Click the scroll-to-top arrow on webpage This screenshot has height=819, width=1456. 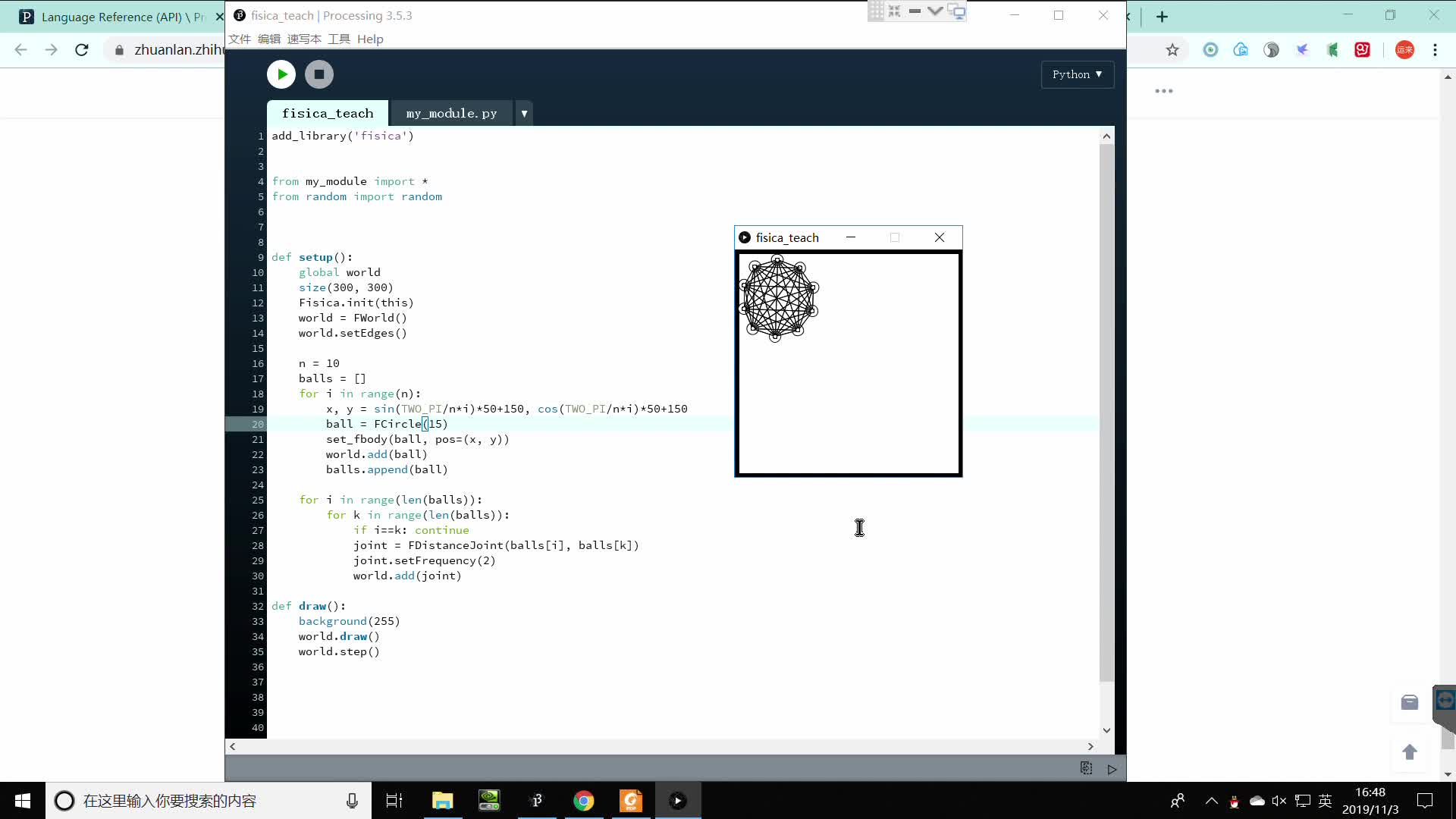tap(1410, 752)
